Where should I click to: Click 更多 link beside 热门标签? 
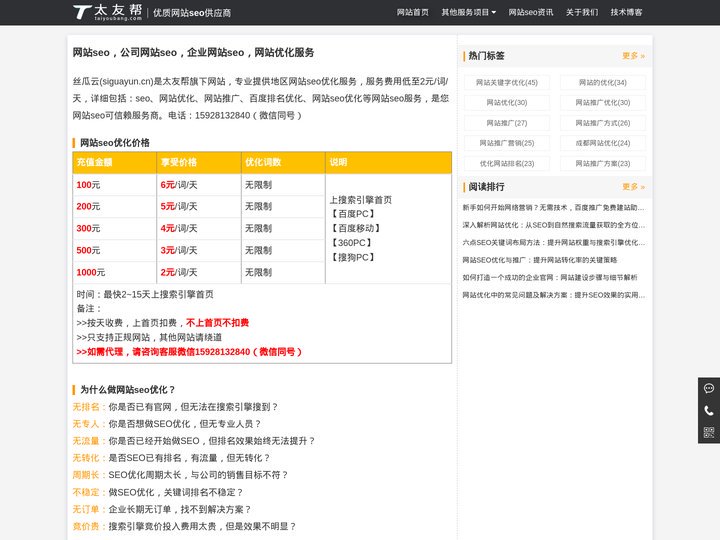[x=633, y=56]
